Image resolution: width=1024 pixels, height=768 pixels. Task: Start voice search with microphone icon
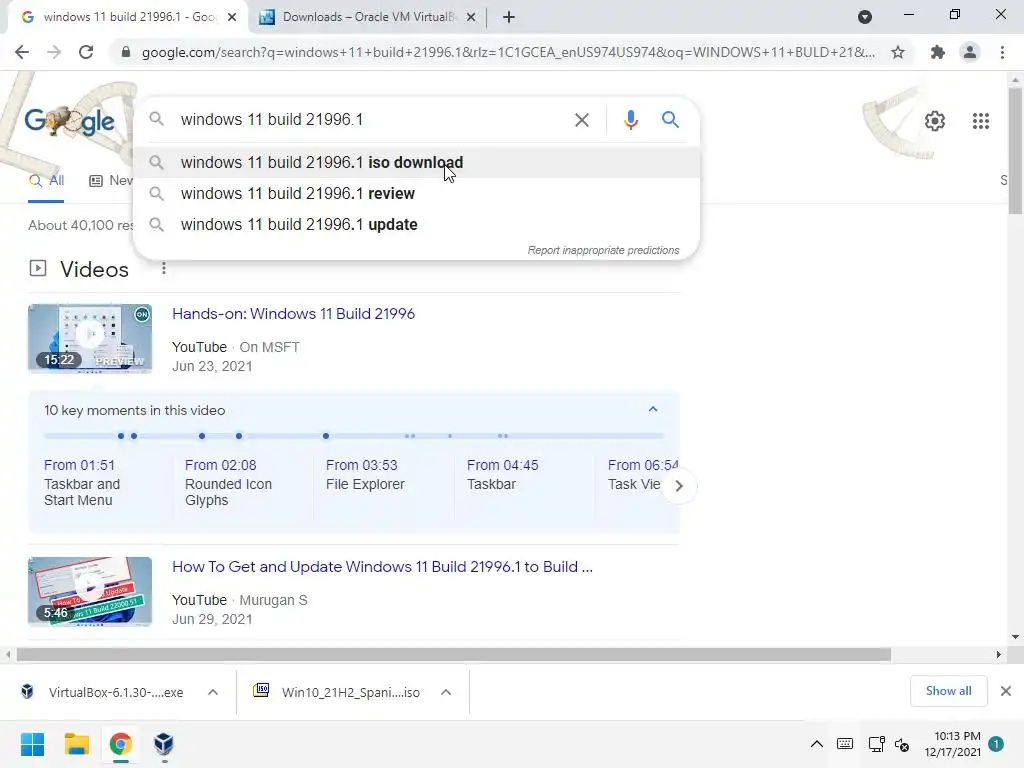pos(630,120)
